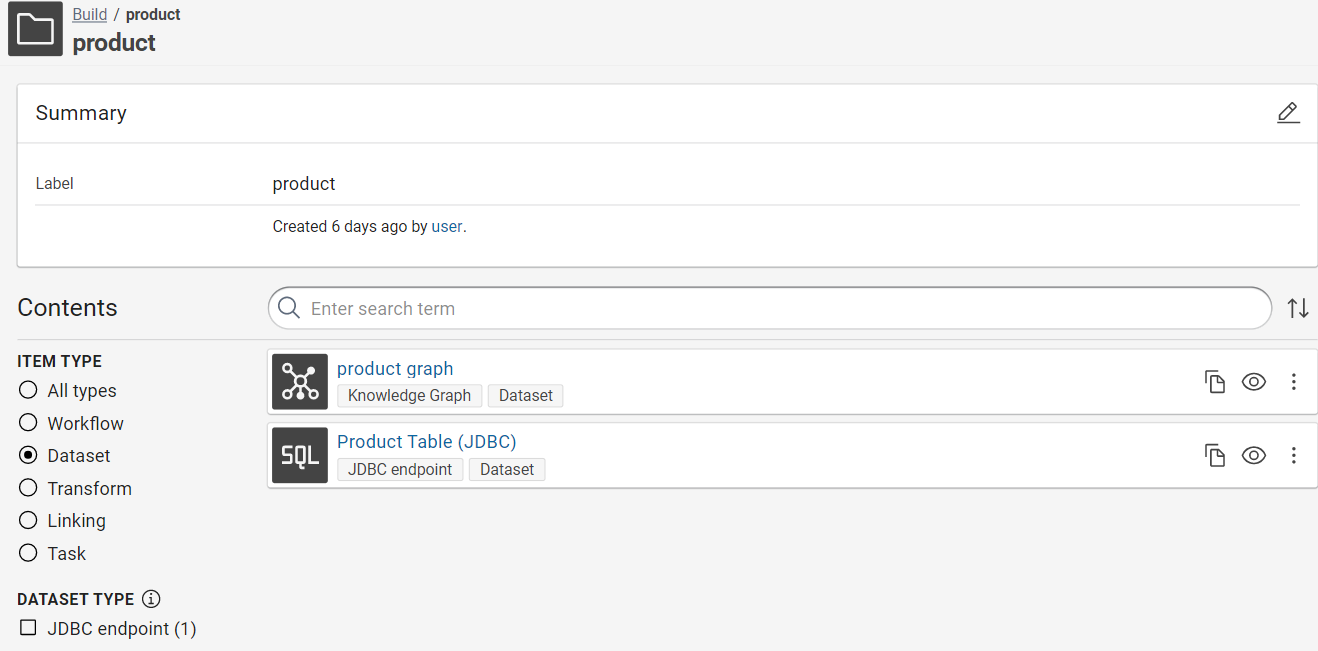This screenshot has height=651, width=1318.
Task: Click the Dataset Type info icon
Action: coord(151,599)
